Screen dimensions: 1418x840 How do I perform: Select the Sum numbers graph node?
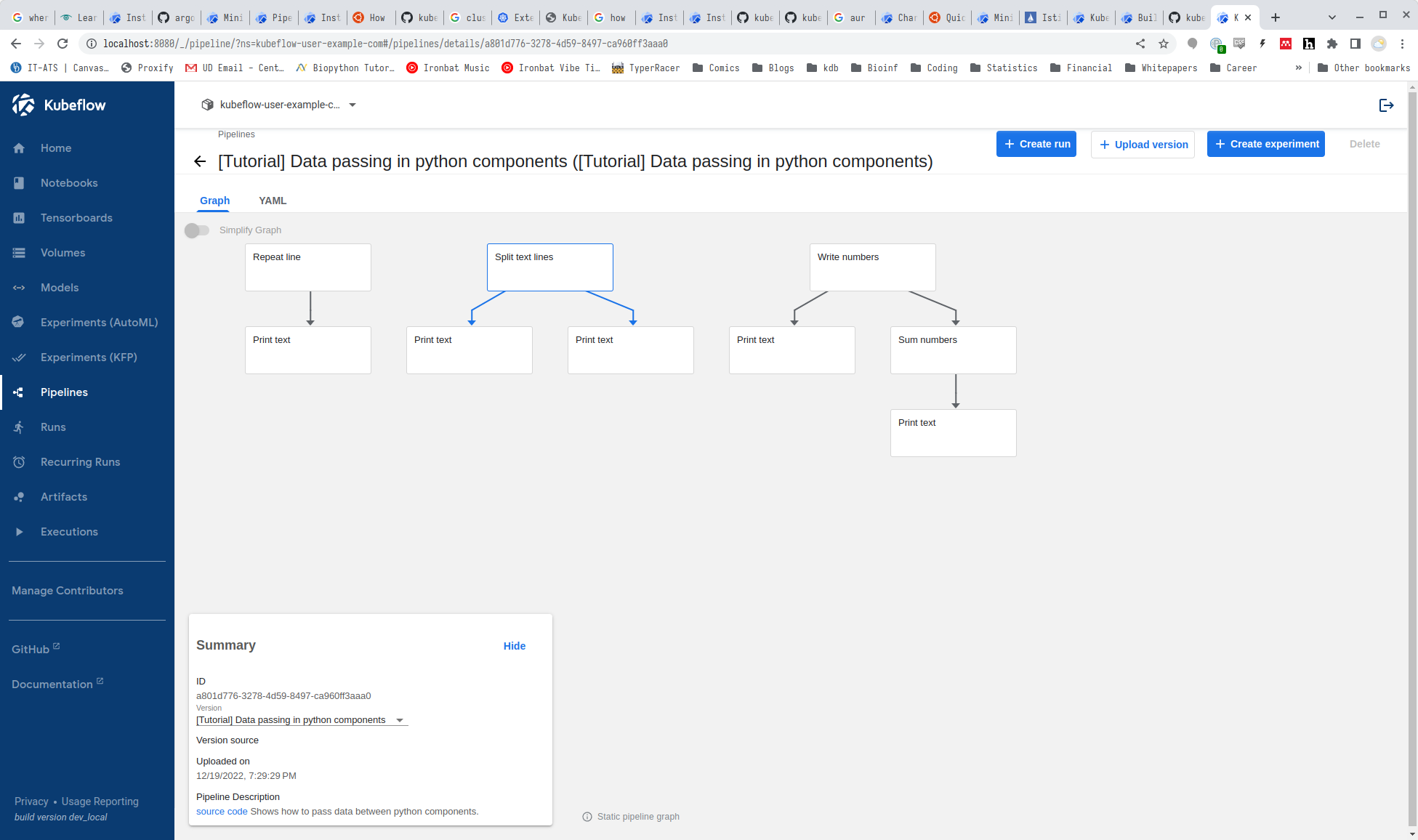[954, 350]
